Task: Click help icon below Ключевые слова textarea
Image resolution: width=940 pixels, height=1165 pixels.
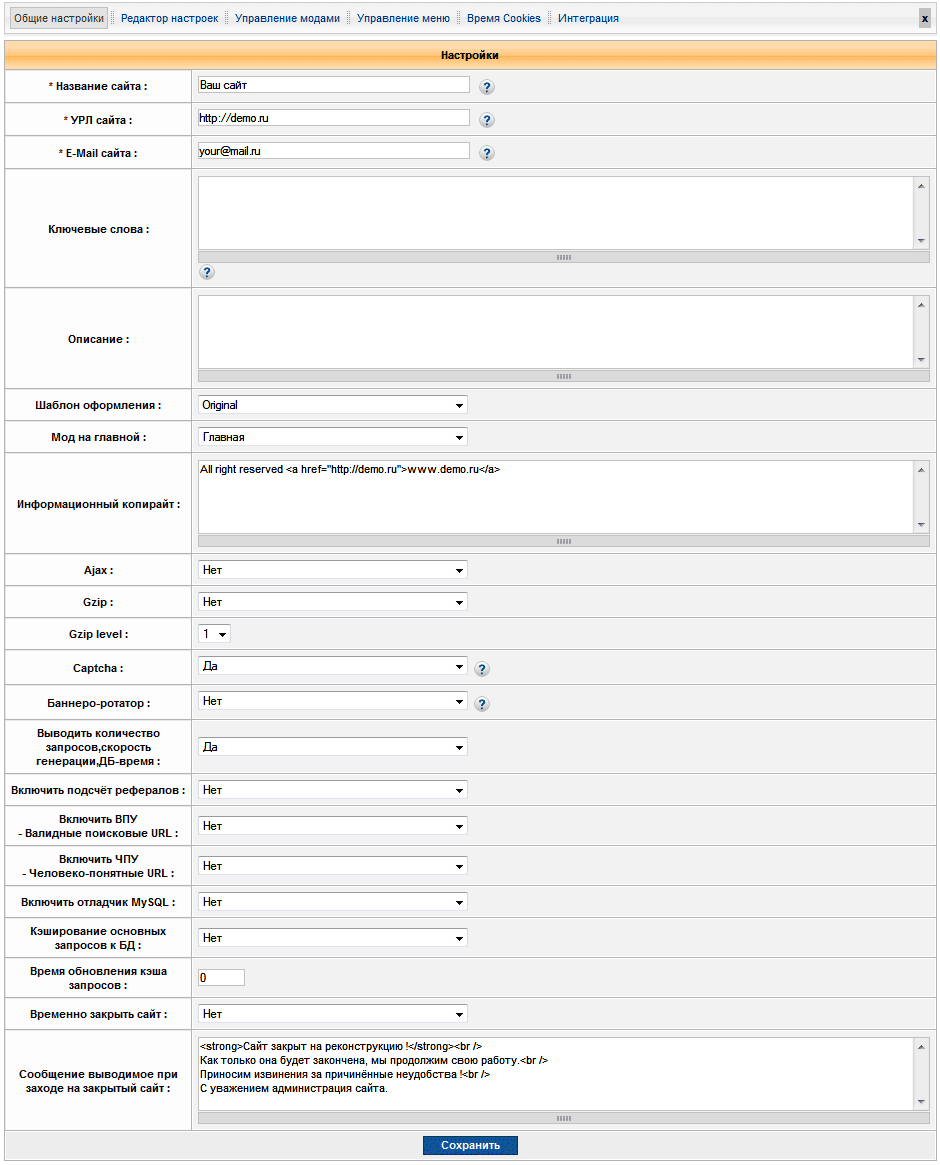Action: [207, 272]
